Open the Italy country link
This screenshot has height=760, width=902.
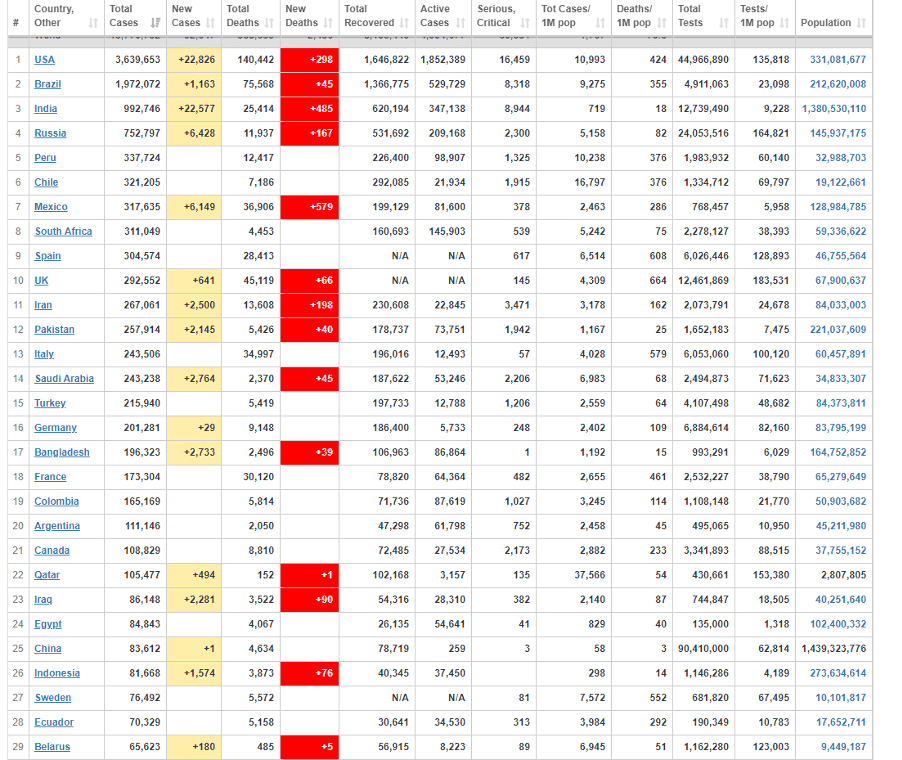click(44, 354)
